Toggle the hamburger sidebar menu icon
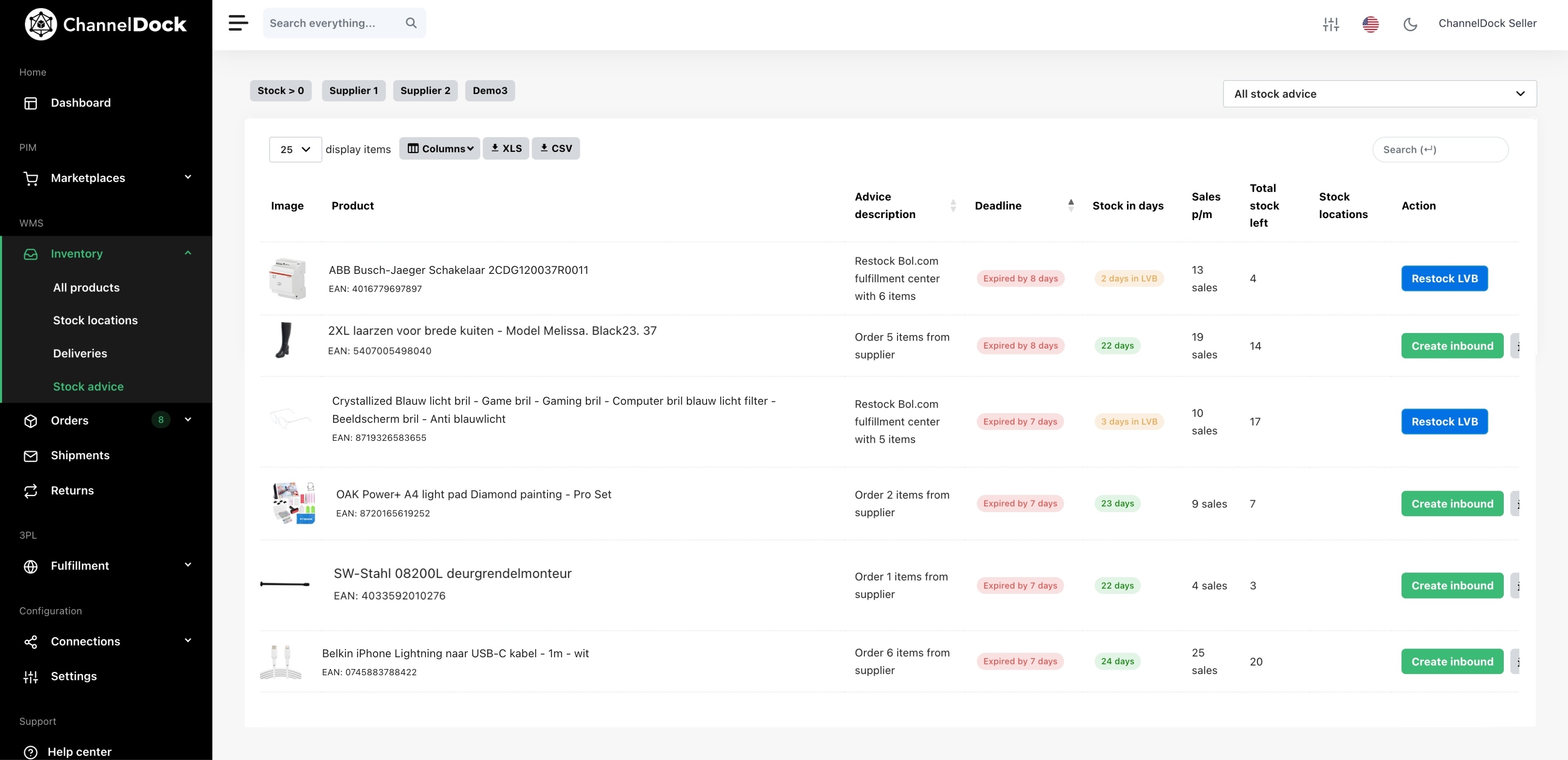This screenshot has width=1568, height=760. (x=238, y=23)
